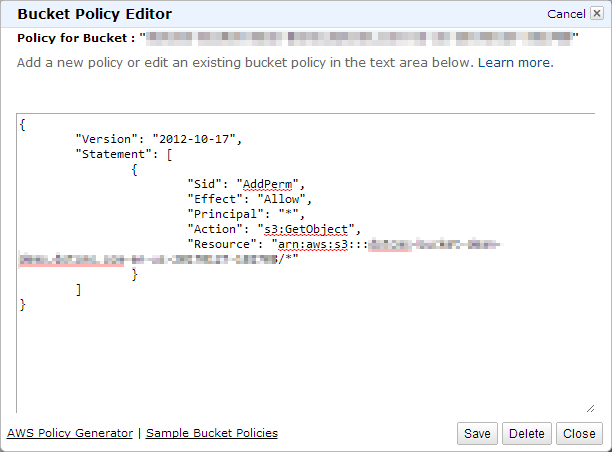The image size is (612, 452).
Task: Open the Learn more link
Action: (515, 62)
